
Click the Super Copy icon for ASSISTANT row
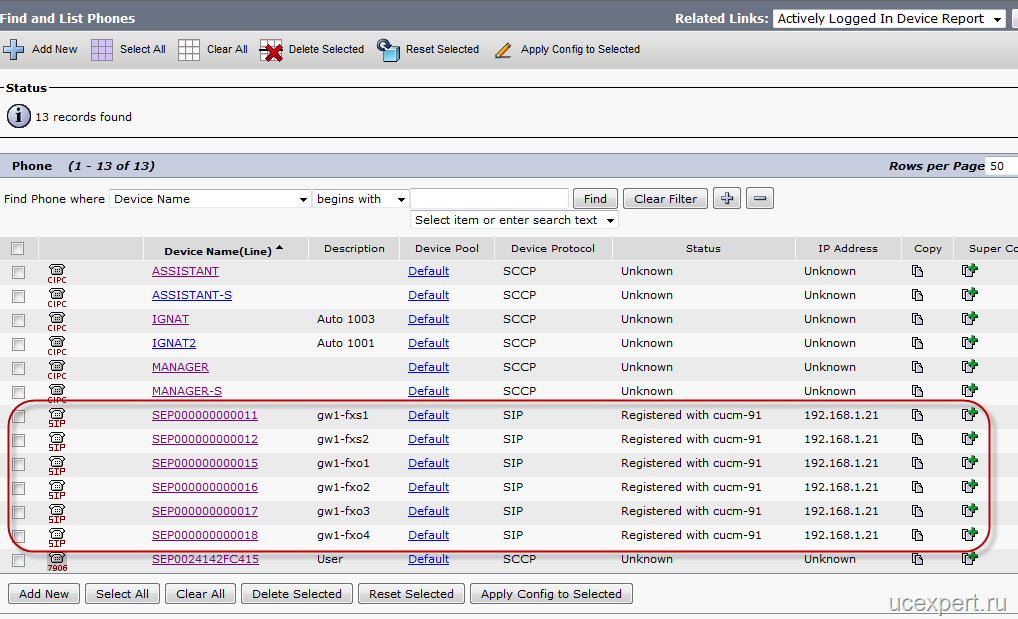[969, 270]
